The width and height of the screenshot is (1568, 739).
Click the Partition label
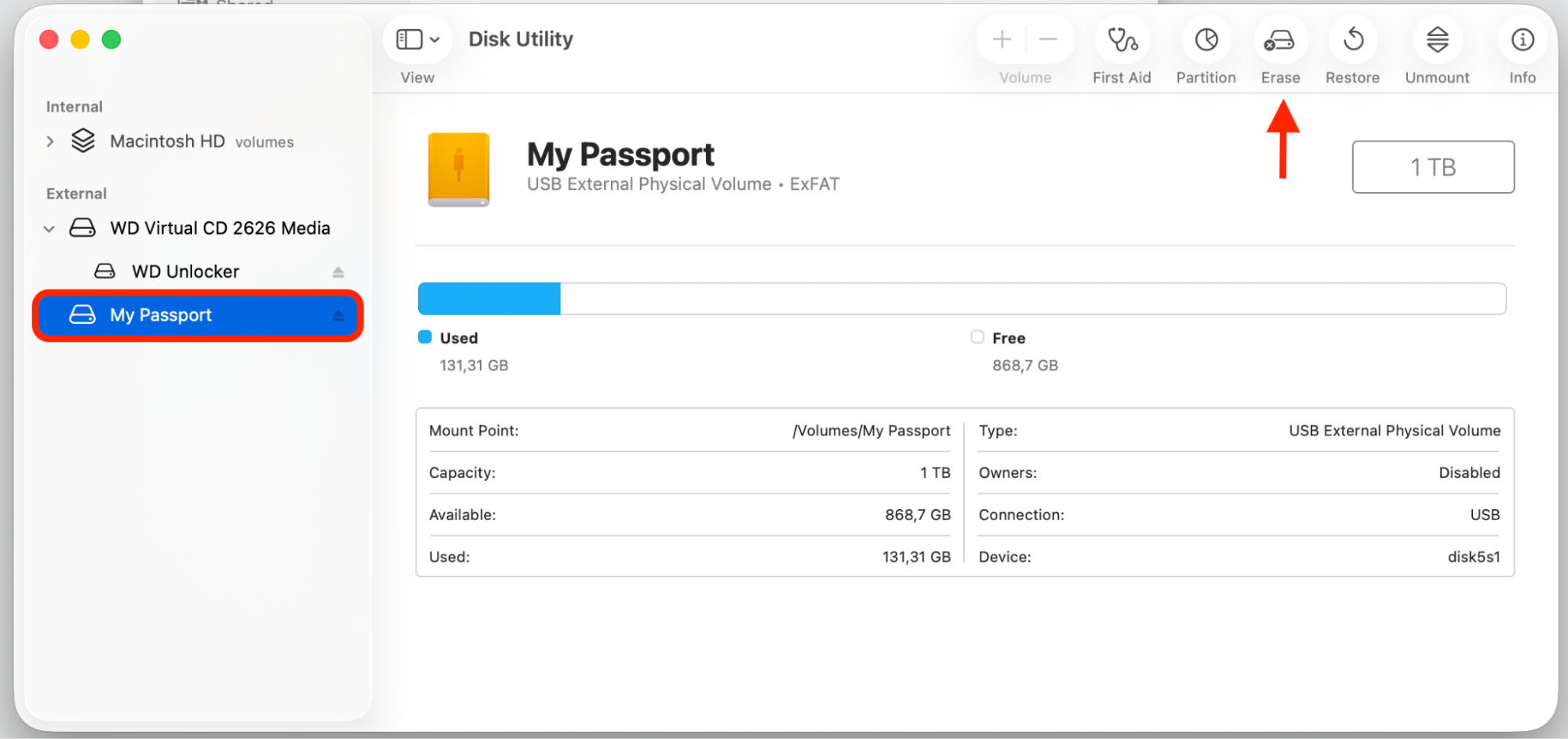pyautogui.click(x=1206, y=78)
